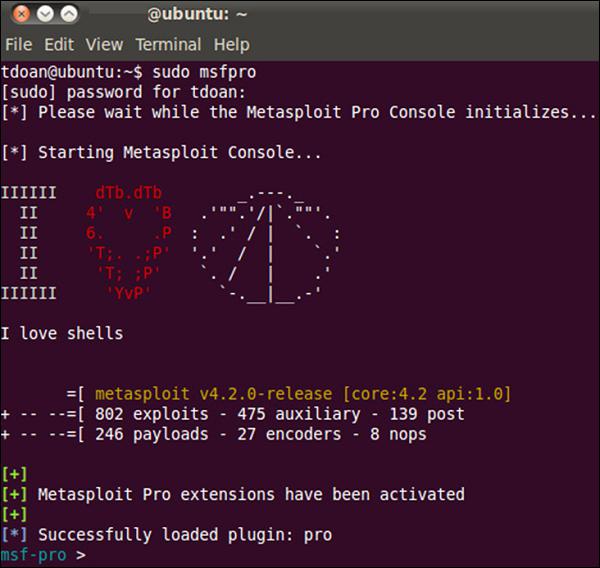The width and height of the screenshot is (600, 568).
Task: Click the '8 nops' text
Action: (x=398, y=434)
